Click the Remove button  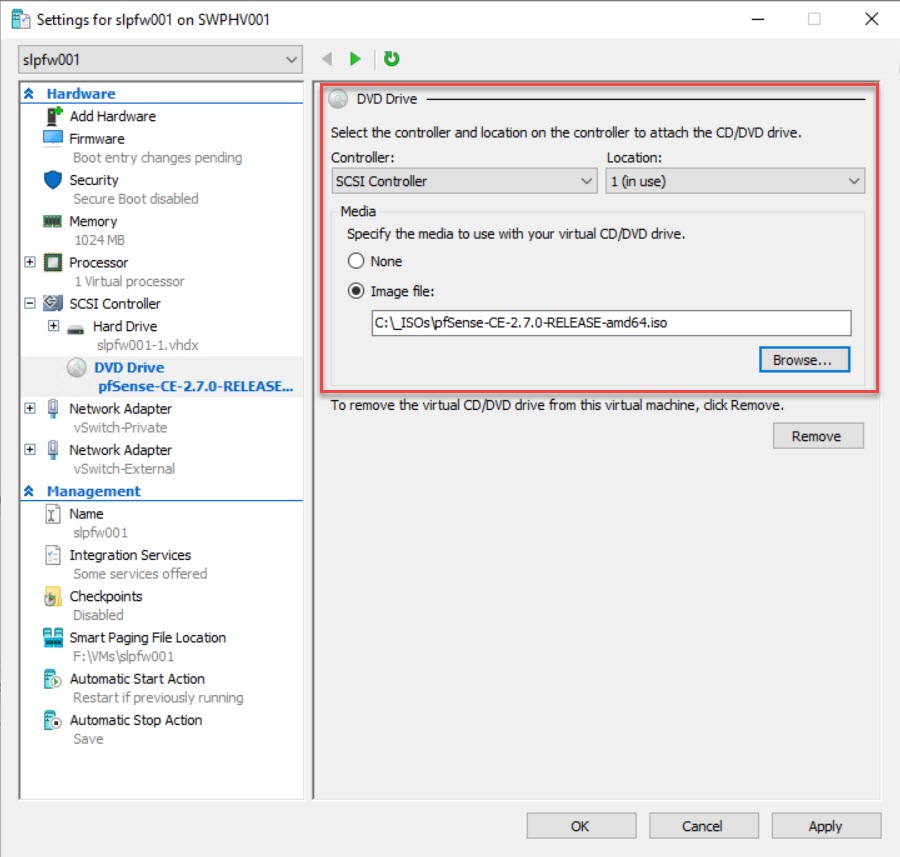point(817,436)
